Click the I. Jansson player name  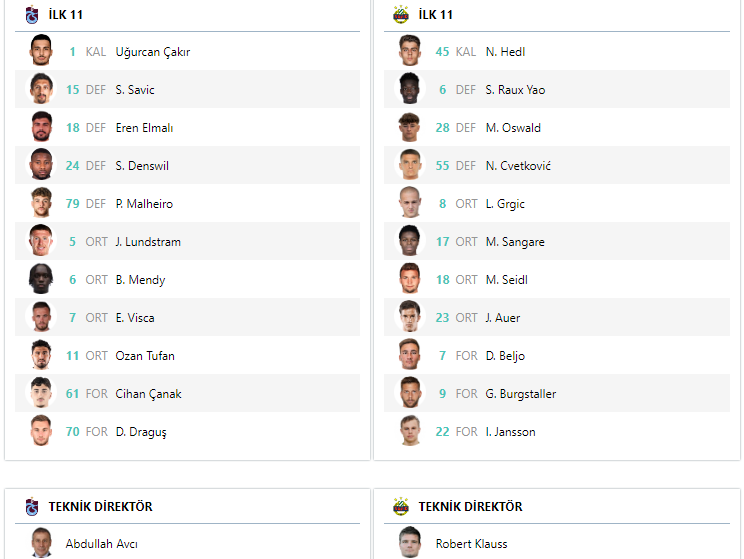pyautogui.click(x=510, y=431)
